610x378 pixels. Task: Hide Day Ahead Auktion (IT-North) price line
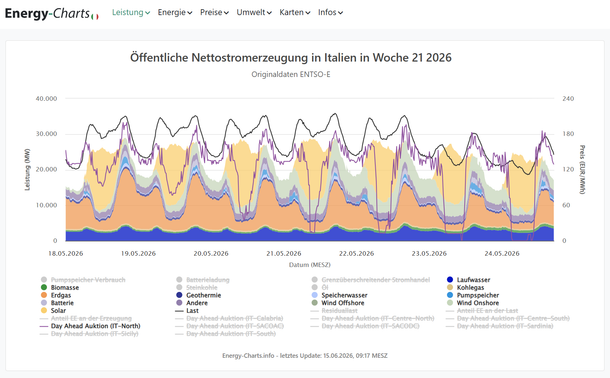pyautogui.click(x=90, y=326)
